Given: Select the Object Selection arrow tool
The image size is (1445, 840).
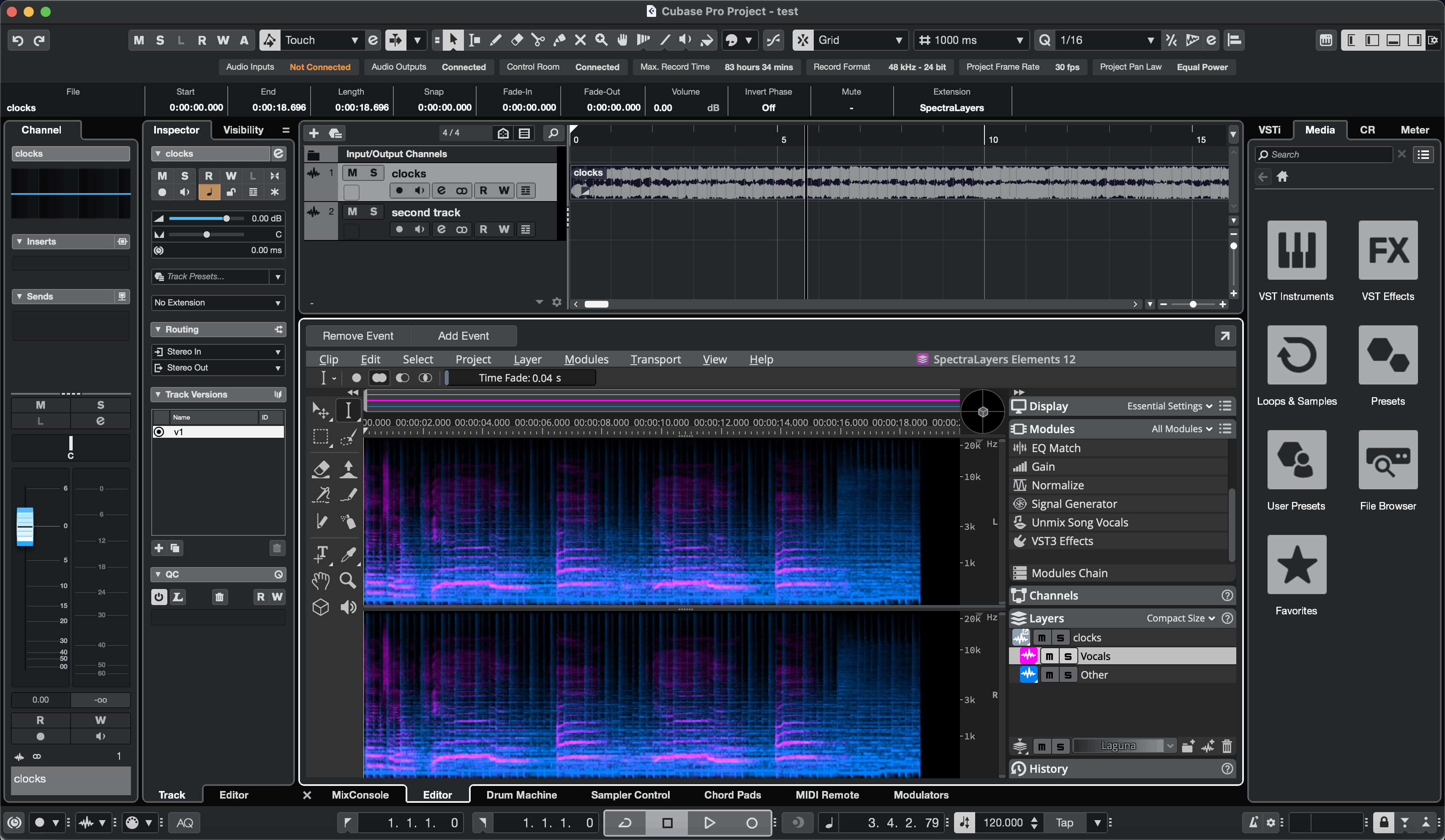Looking at the screenshot, I should (453, 40).
